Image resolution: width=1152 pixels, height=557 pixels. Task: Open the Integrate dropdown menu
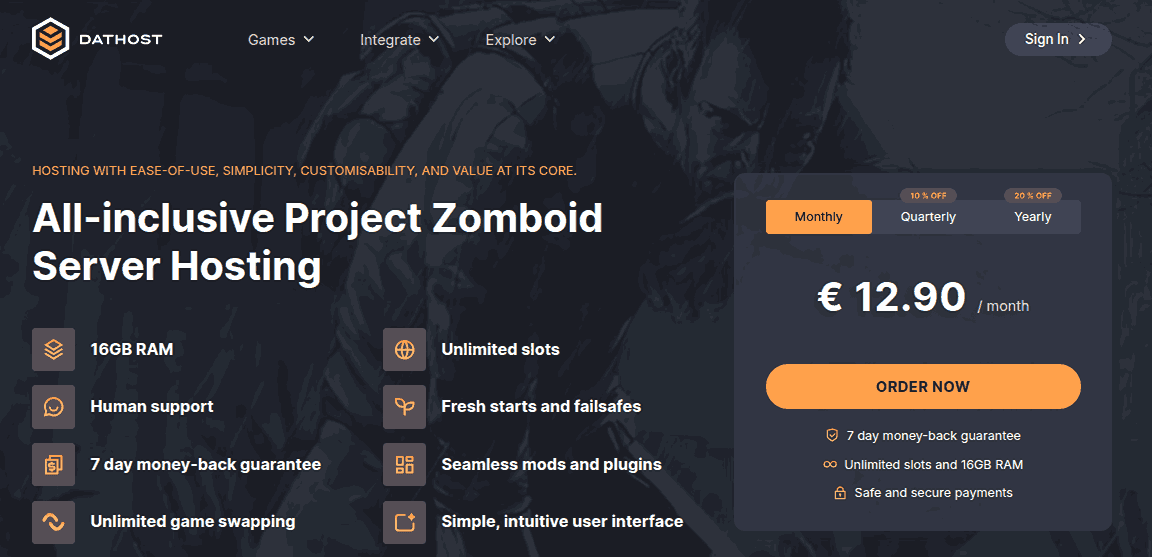click(x=400, y=40)
